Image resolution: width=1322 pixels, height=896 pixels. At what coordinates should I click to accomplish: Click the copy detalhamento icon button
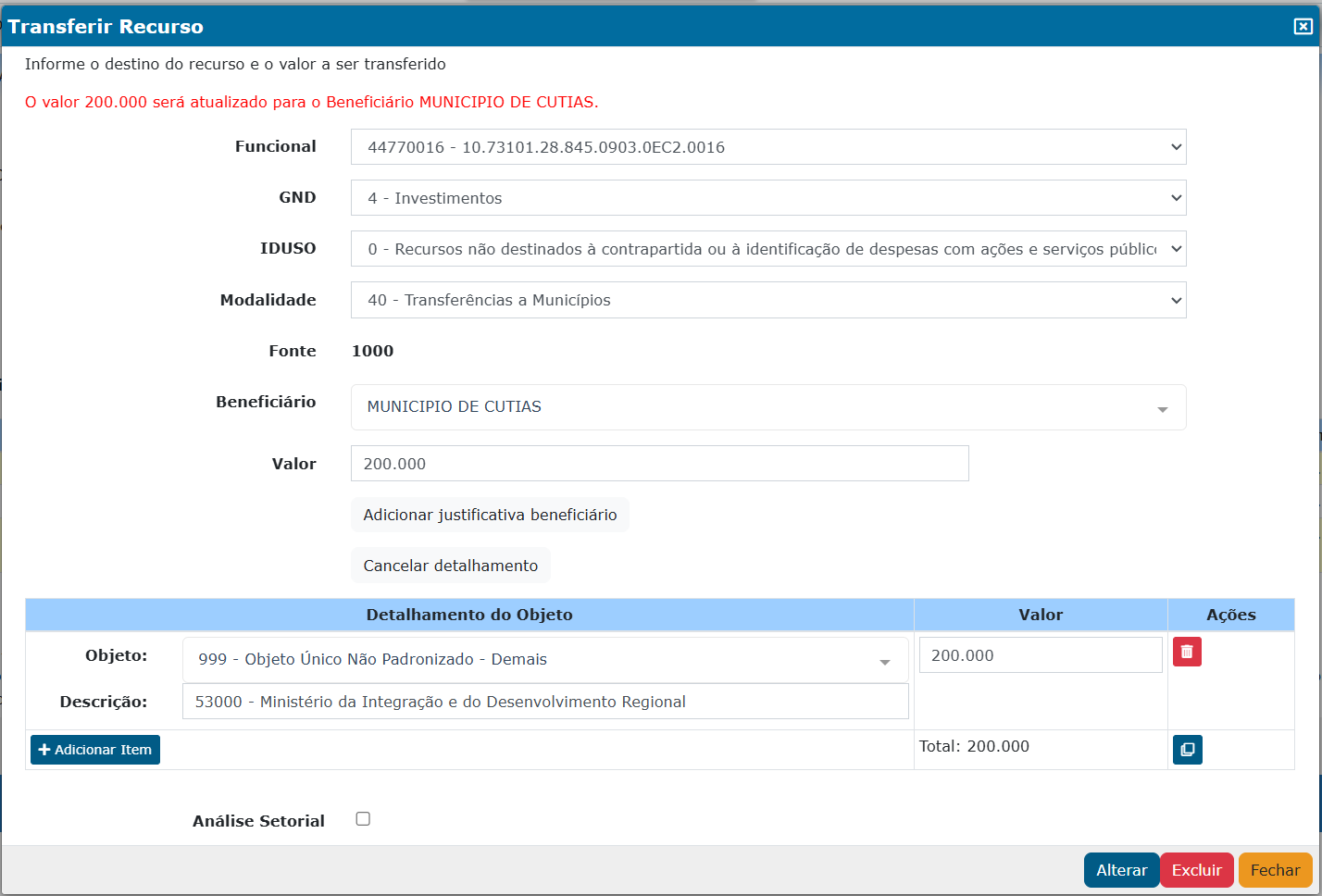coord(1187,749)
